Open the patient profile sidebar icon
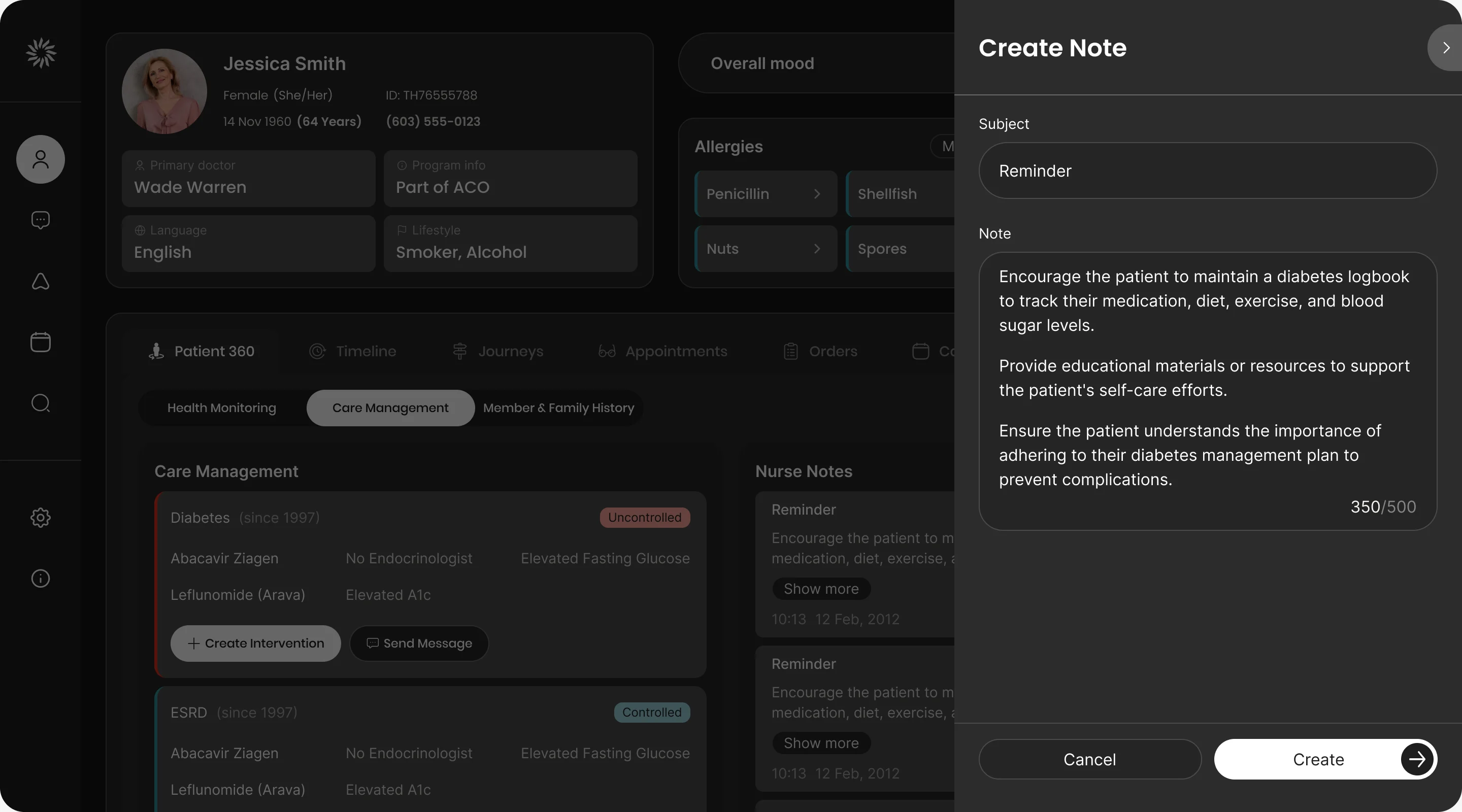This screenshot has height=812, width=1462. point(40,159)
